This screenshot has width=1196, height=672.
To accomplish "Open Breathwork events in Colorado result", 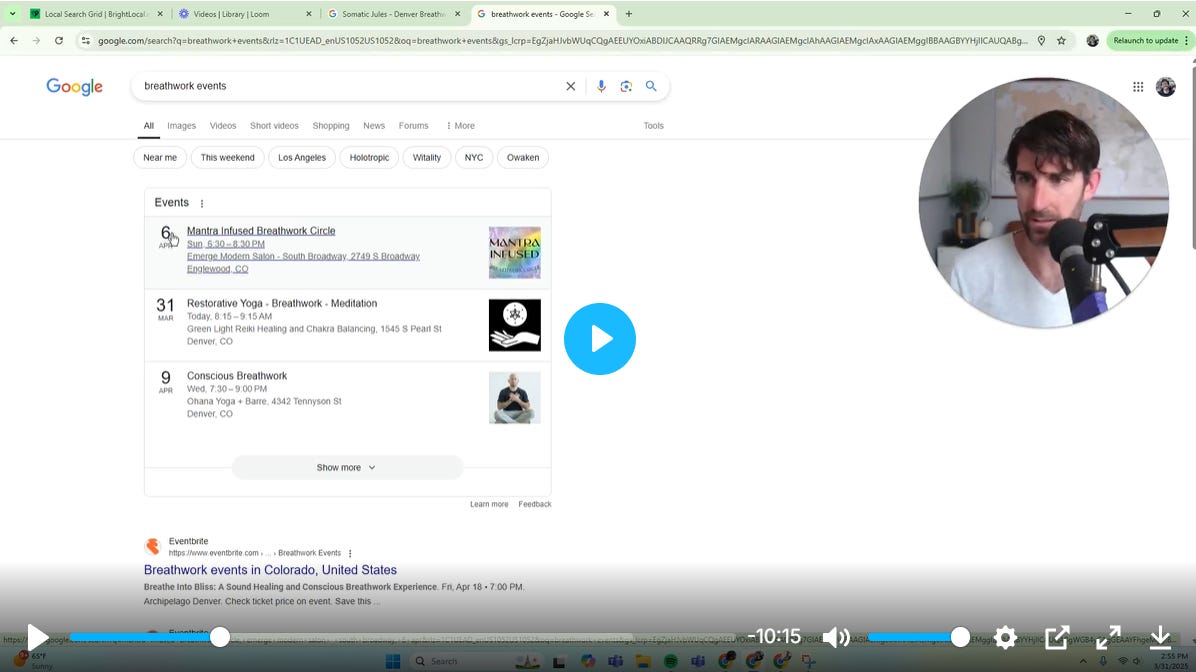I will coord(270,570).
